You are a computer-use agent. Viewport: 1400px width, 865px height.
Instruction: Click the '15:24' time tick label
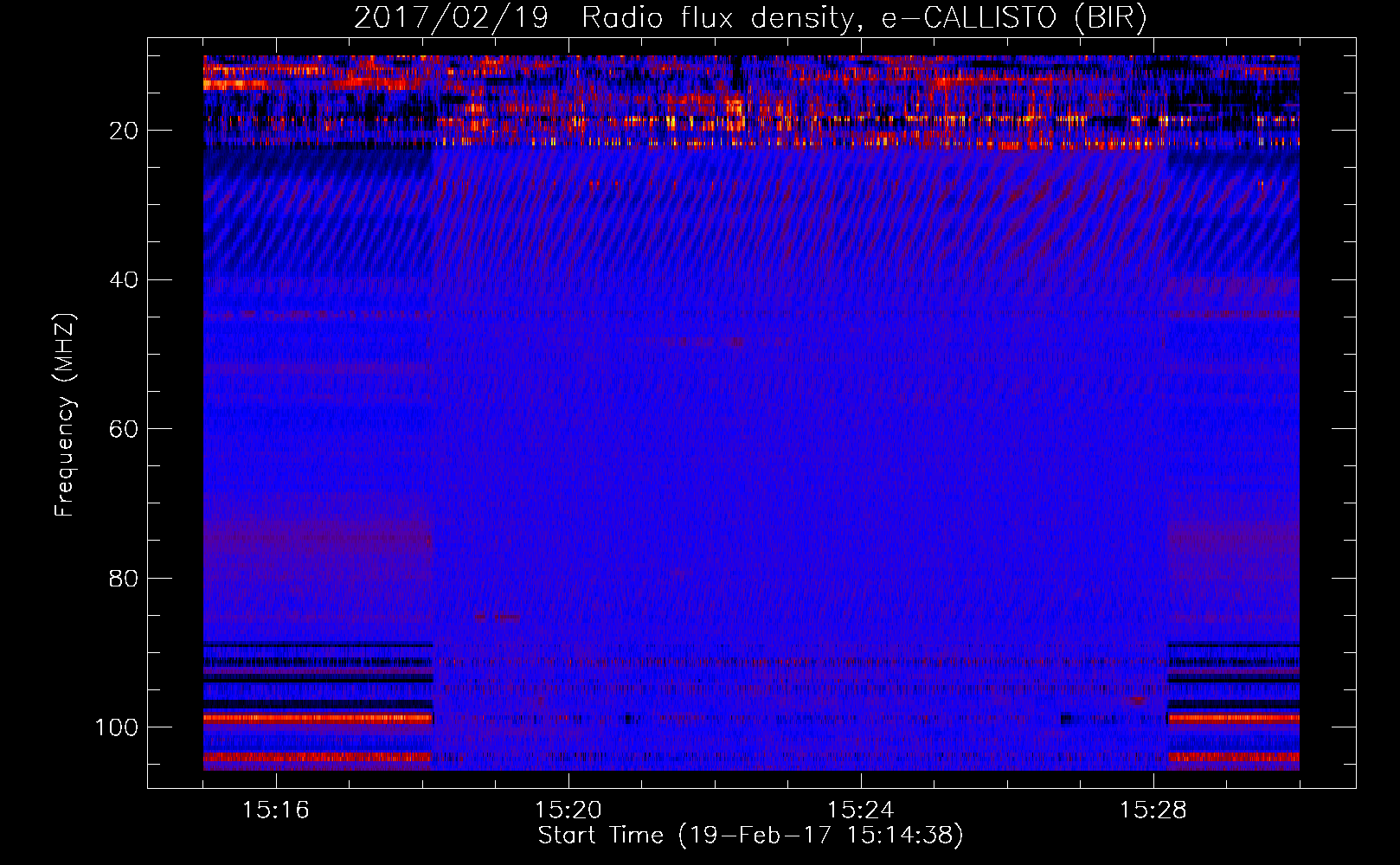[861, 811]
